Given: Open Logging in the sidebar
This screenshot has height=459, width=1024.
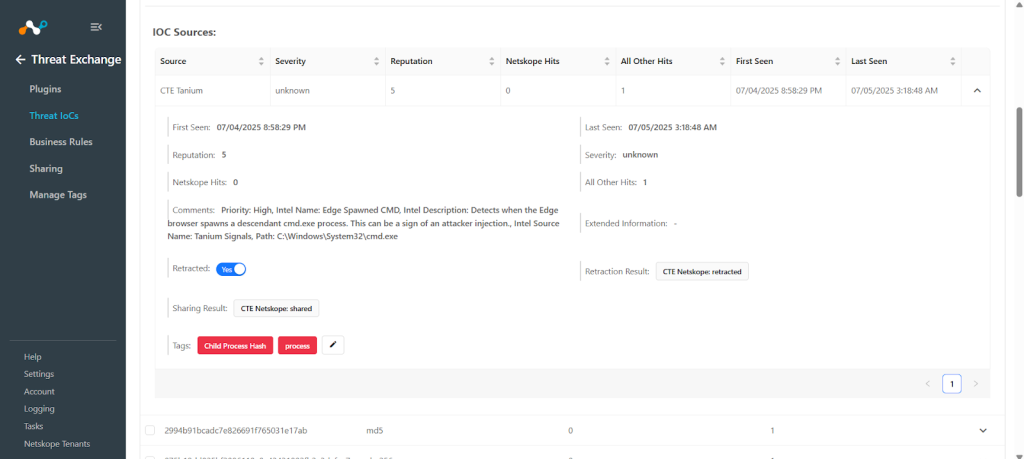Looking at the screenshot, I should (39, 409).
